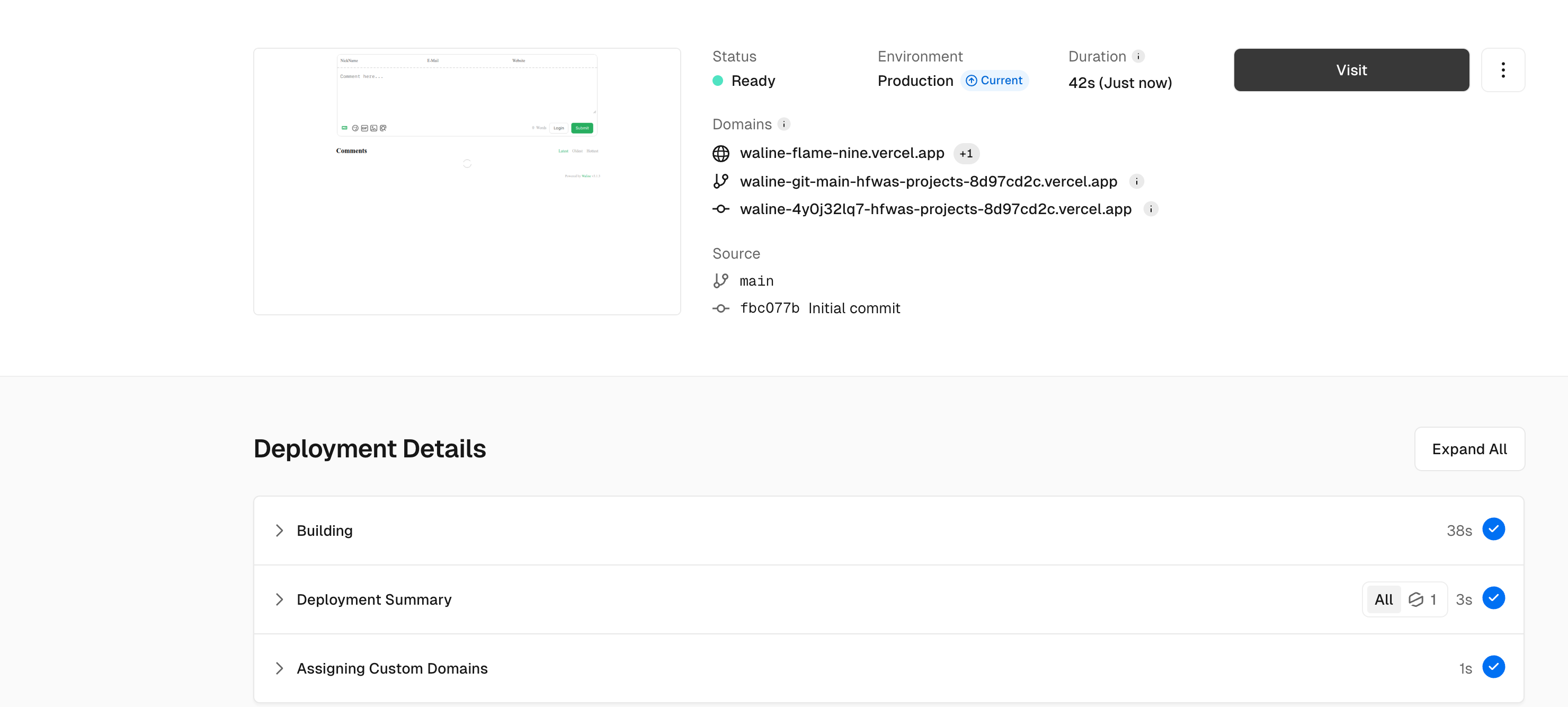Click the info icon beside Domains heading

(783, 124)
